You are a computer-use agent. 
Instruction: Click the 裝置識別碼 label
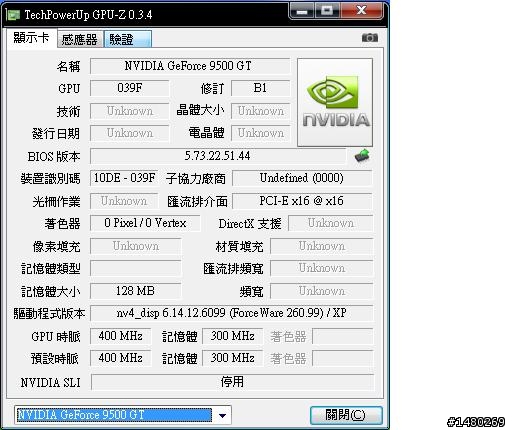[x=50, y=179]
